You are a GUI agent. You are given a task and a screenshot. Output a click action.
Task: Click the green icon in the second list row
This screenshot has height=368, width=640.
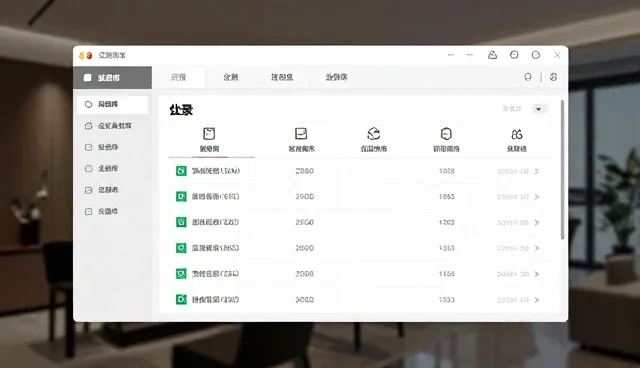pos(181,197)
